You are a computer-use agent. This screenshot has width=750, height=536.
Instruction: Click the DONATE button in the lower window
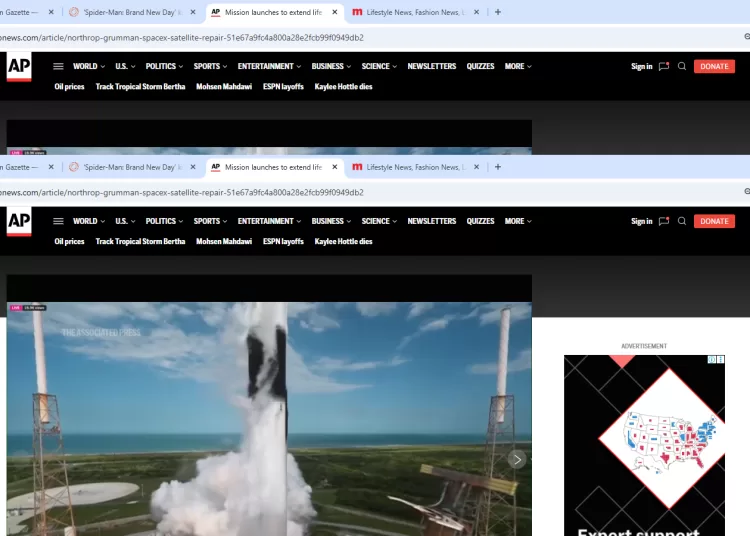pos(714,221)
